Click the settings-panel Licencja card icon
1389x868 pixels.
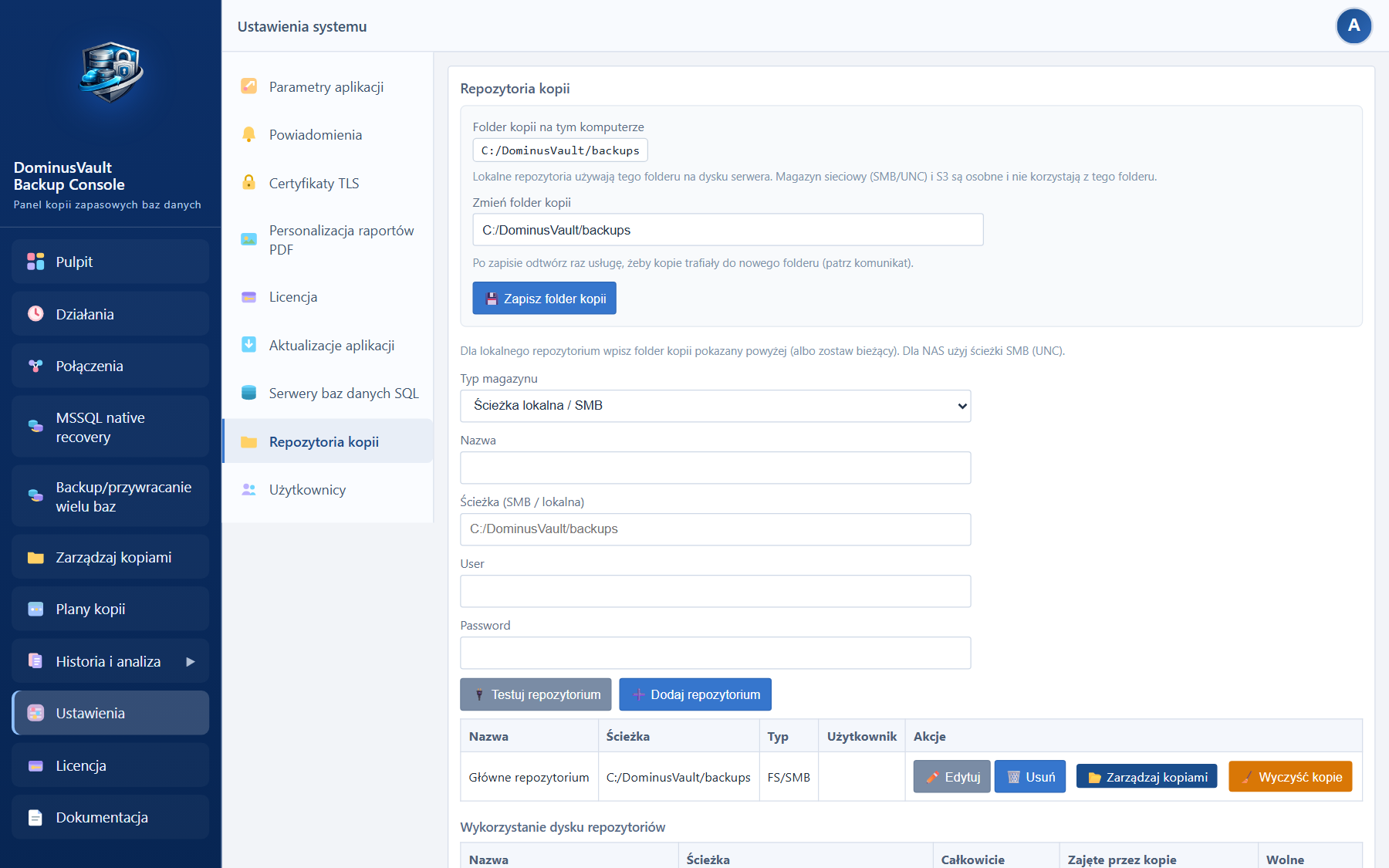click(x=248, y=297)
